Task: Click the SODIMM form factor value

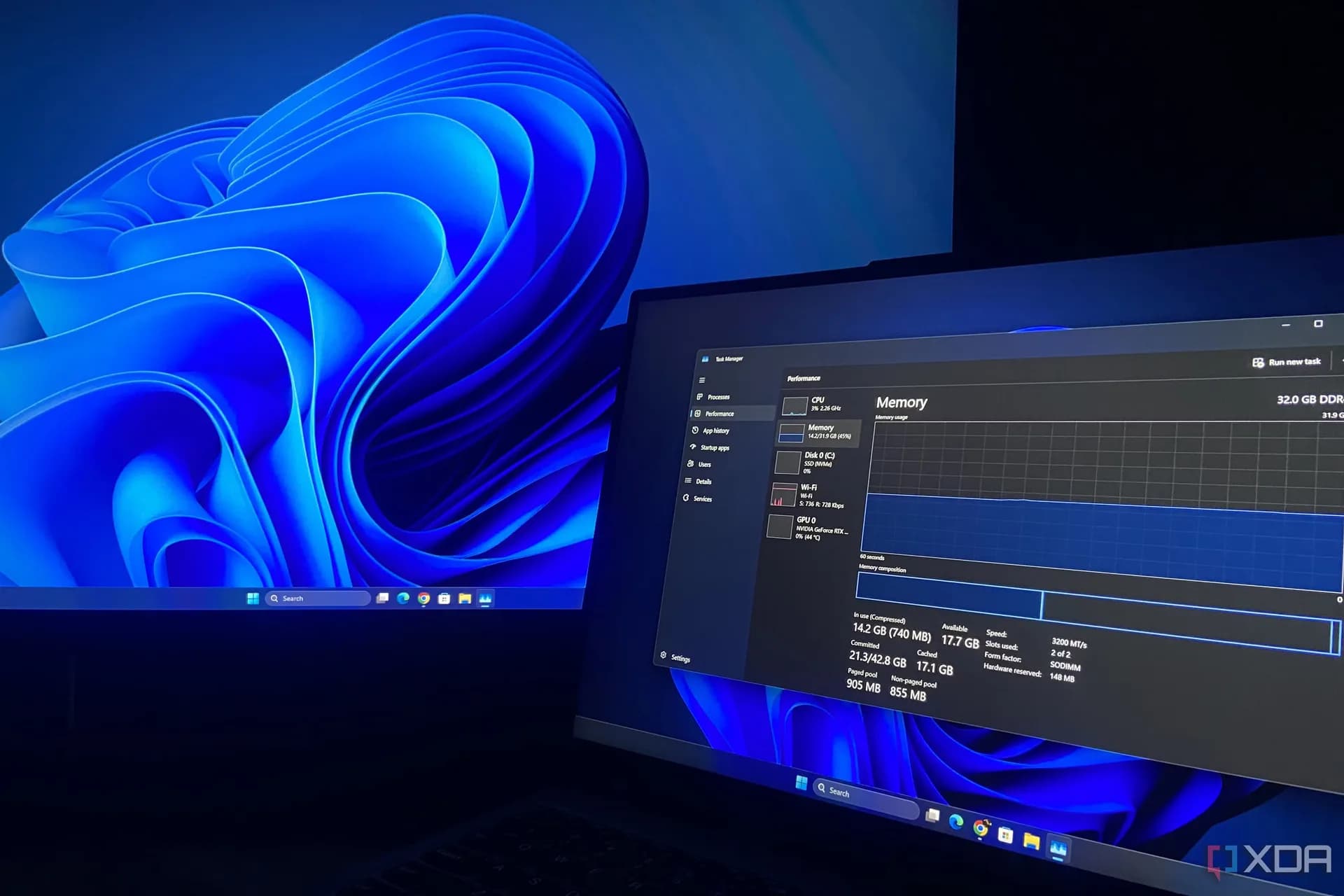Action: click(x=1065, y=666)
